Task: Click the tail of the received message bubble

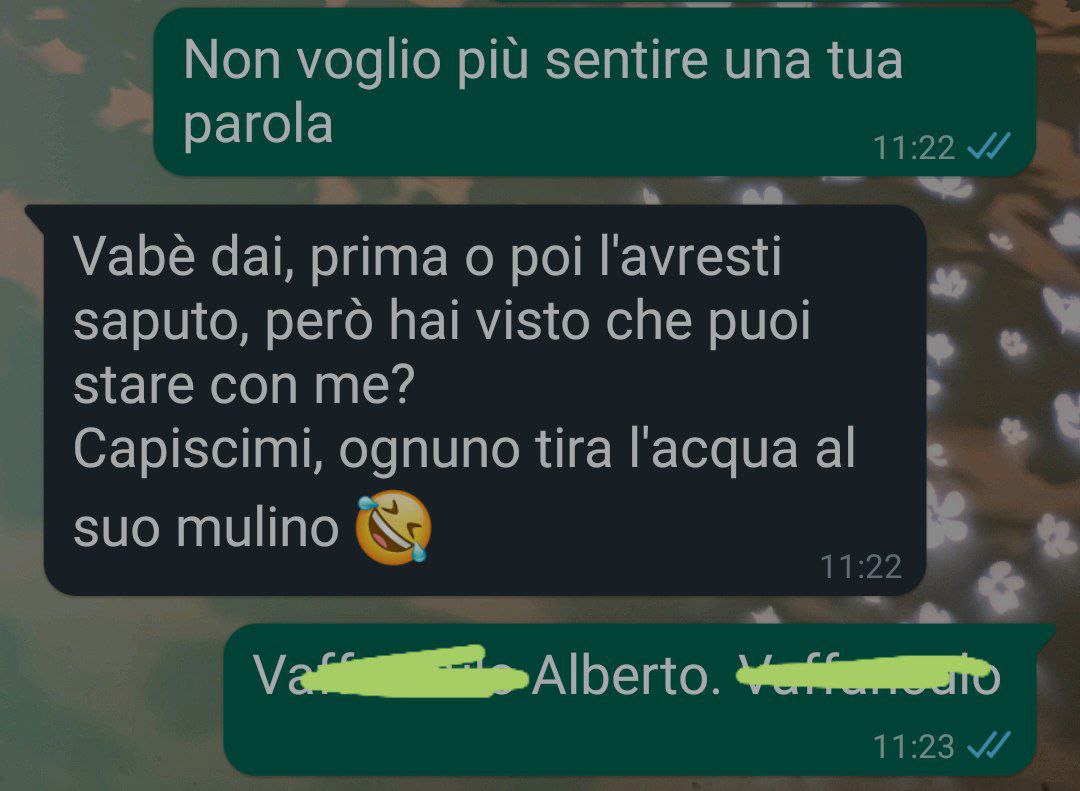Action: (x=34, y=214)
